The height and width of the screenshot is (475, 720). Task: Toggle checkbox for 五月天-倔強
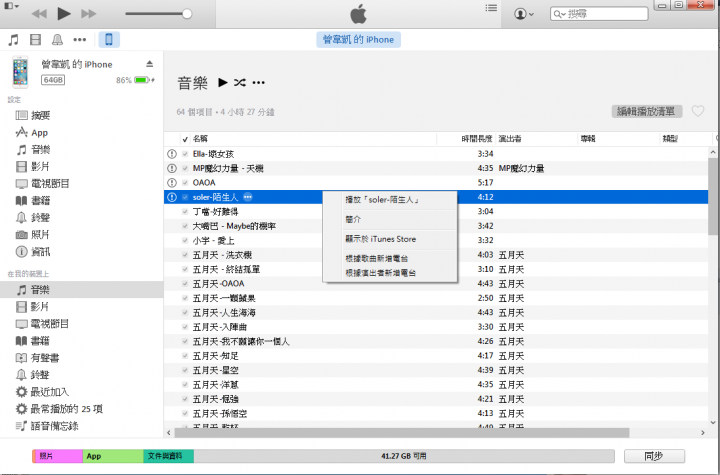tap(185, 399)
